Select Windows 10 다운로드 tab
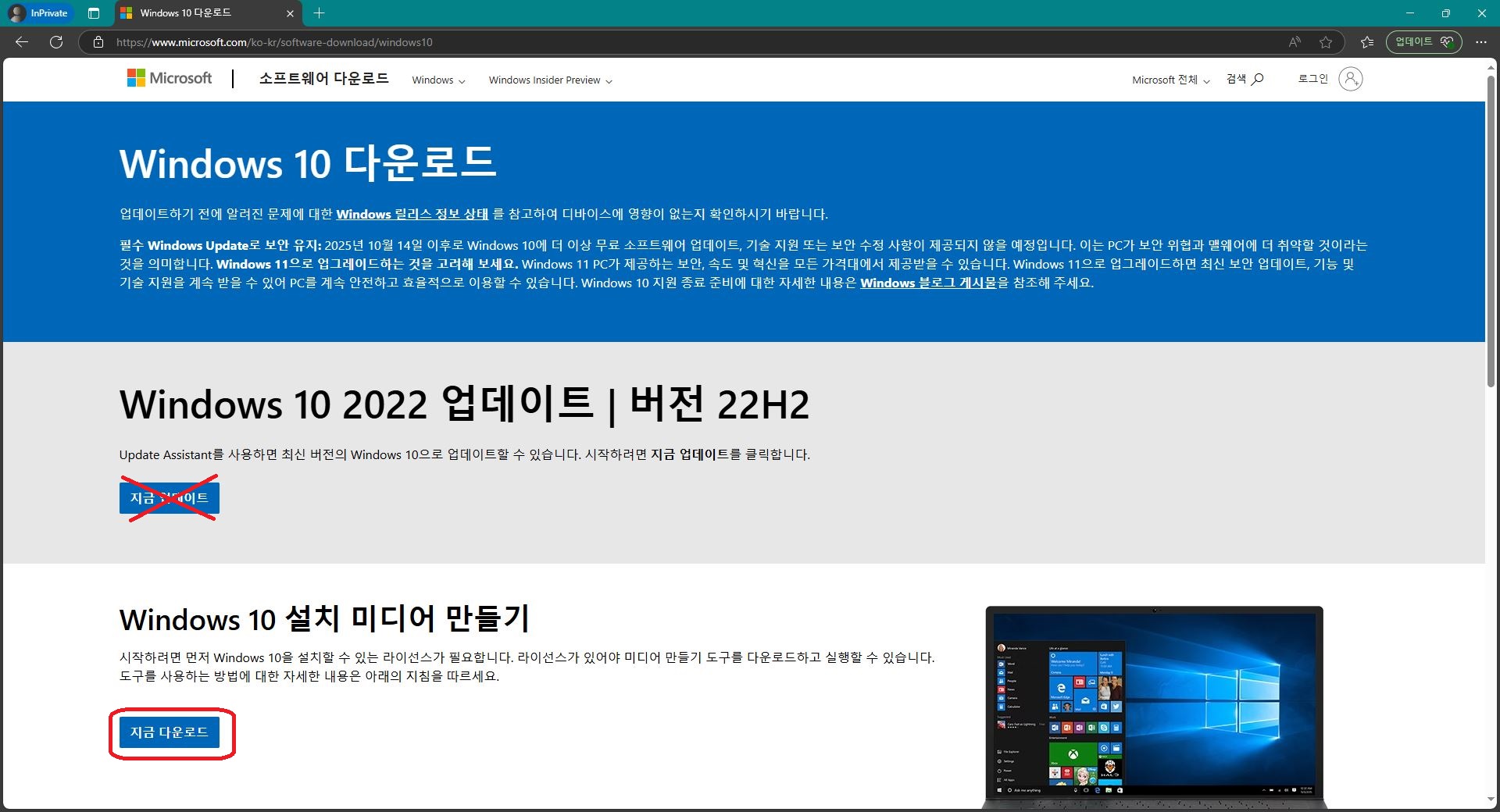Viewport: 1500px width, 812px height. pos(208,13)
